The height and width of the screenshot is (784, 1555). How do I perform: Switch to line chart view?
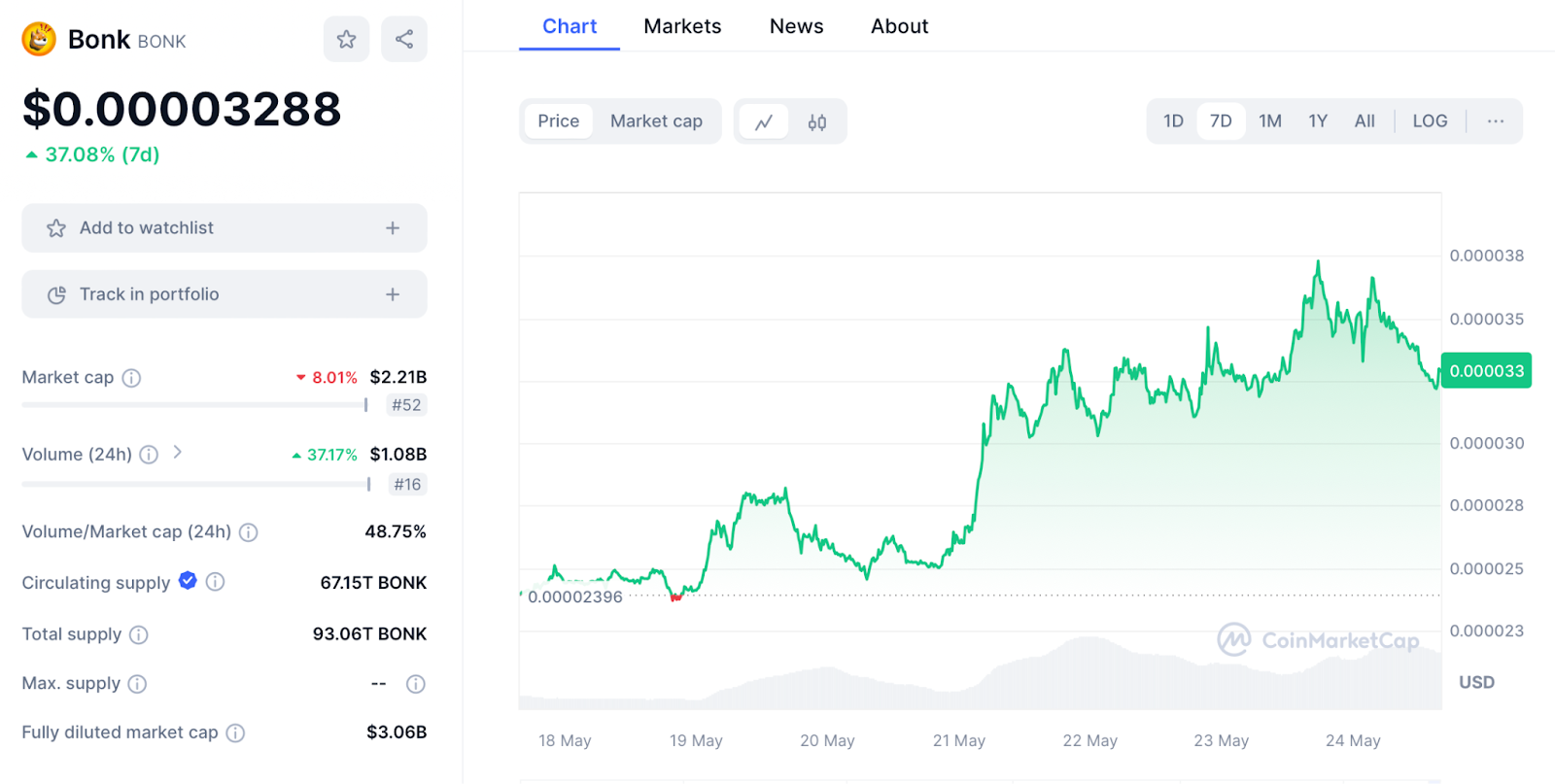[764, 121]
